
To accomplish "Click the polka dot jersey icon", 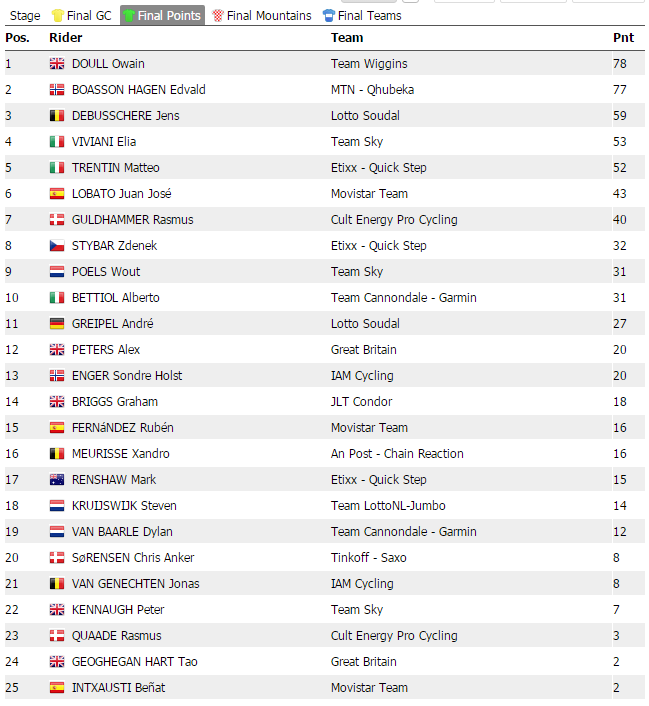I will pos(218,16).
